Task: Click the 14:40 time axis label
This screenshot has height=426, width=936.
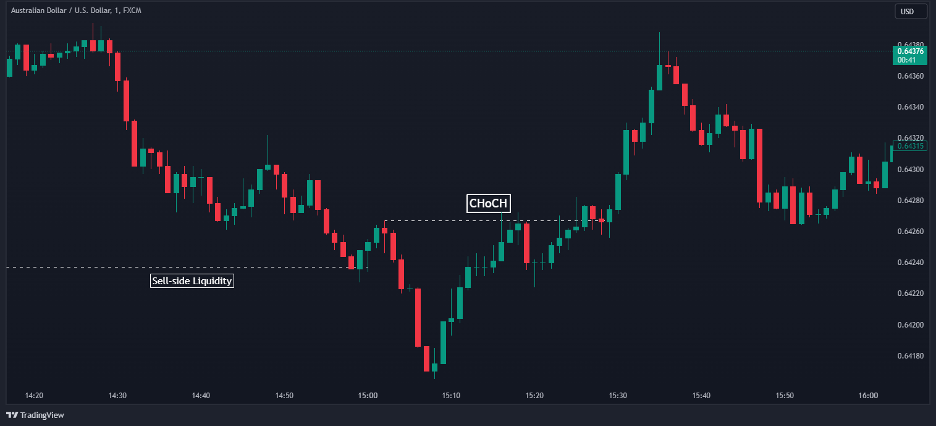Action: coord(200,396)
